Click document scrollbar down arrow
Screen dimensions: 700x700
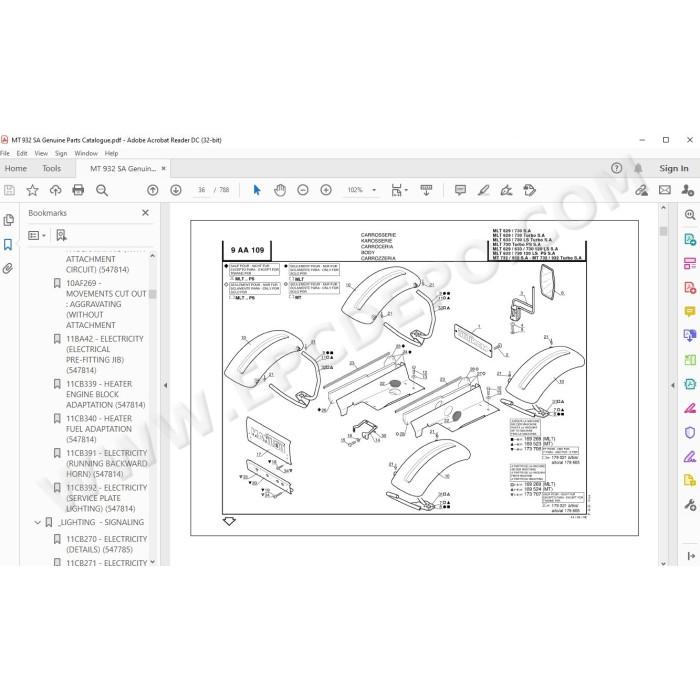click(663, 563)
